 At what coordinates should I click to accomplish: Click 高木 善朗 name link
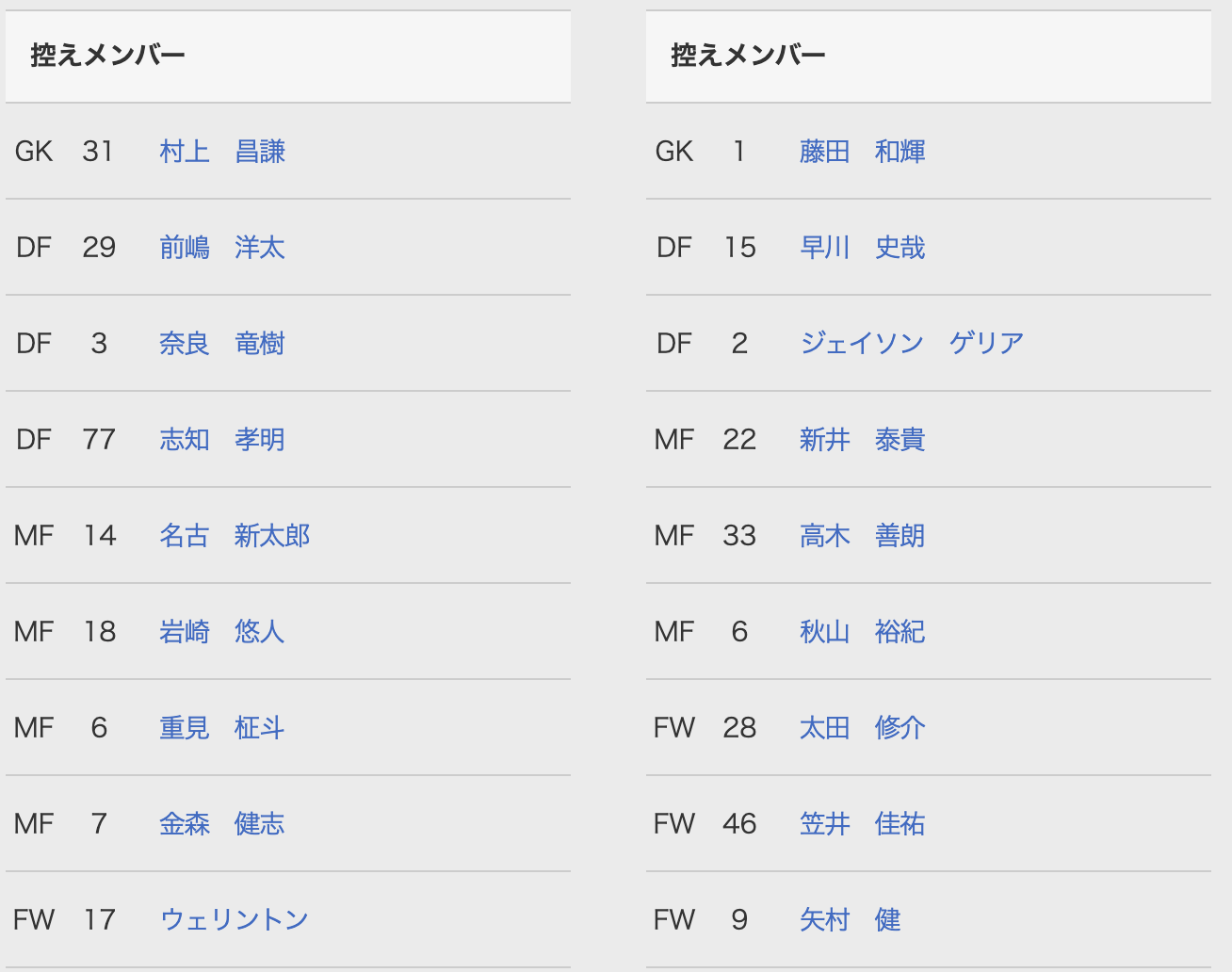863,536
